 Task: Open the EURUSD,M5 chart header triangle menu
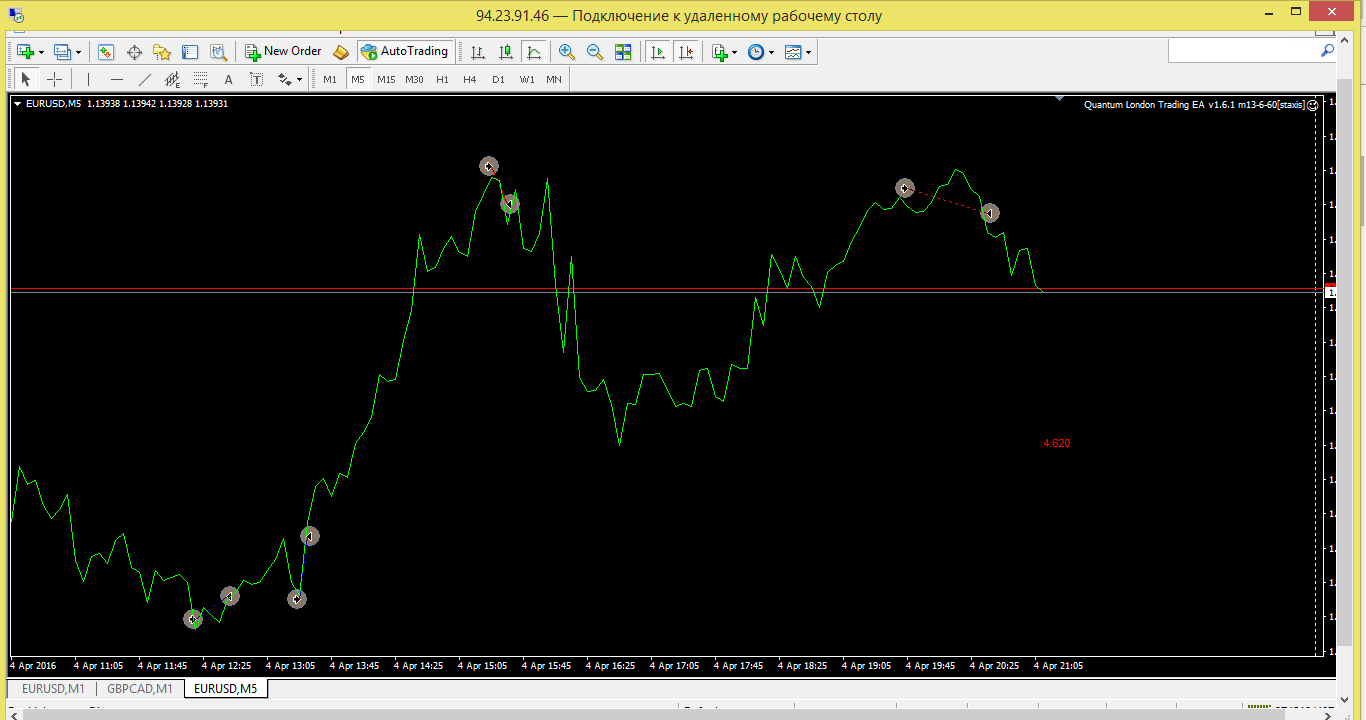(17, 103)
